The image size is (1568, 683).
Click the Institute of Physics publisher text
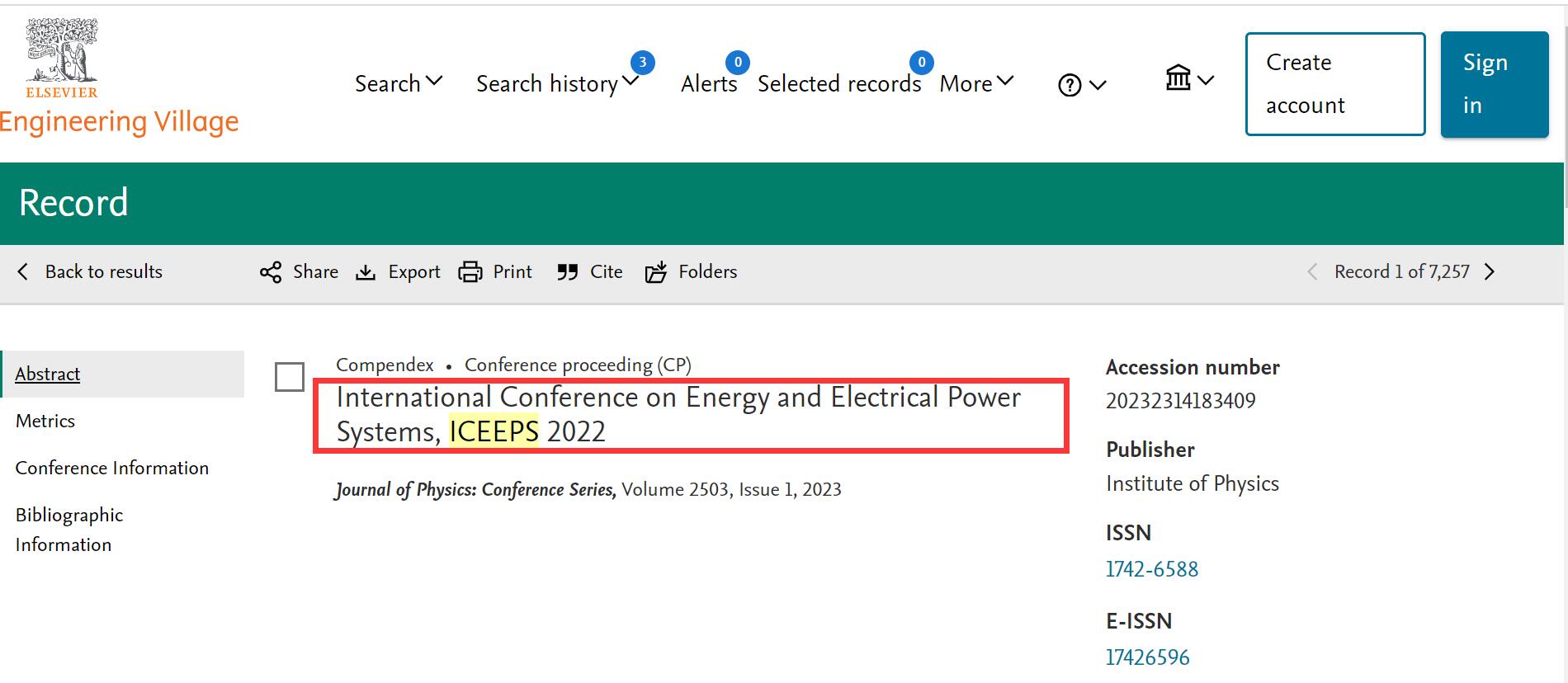point(1193,483)
